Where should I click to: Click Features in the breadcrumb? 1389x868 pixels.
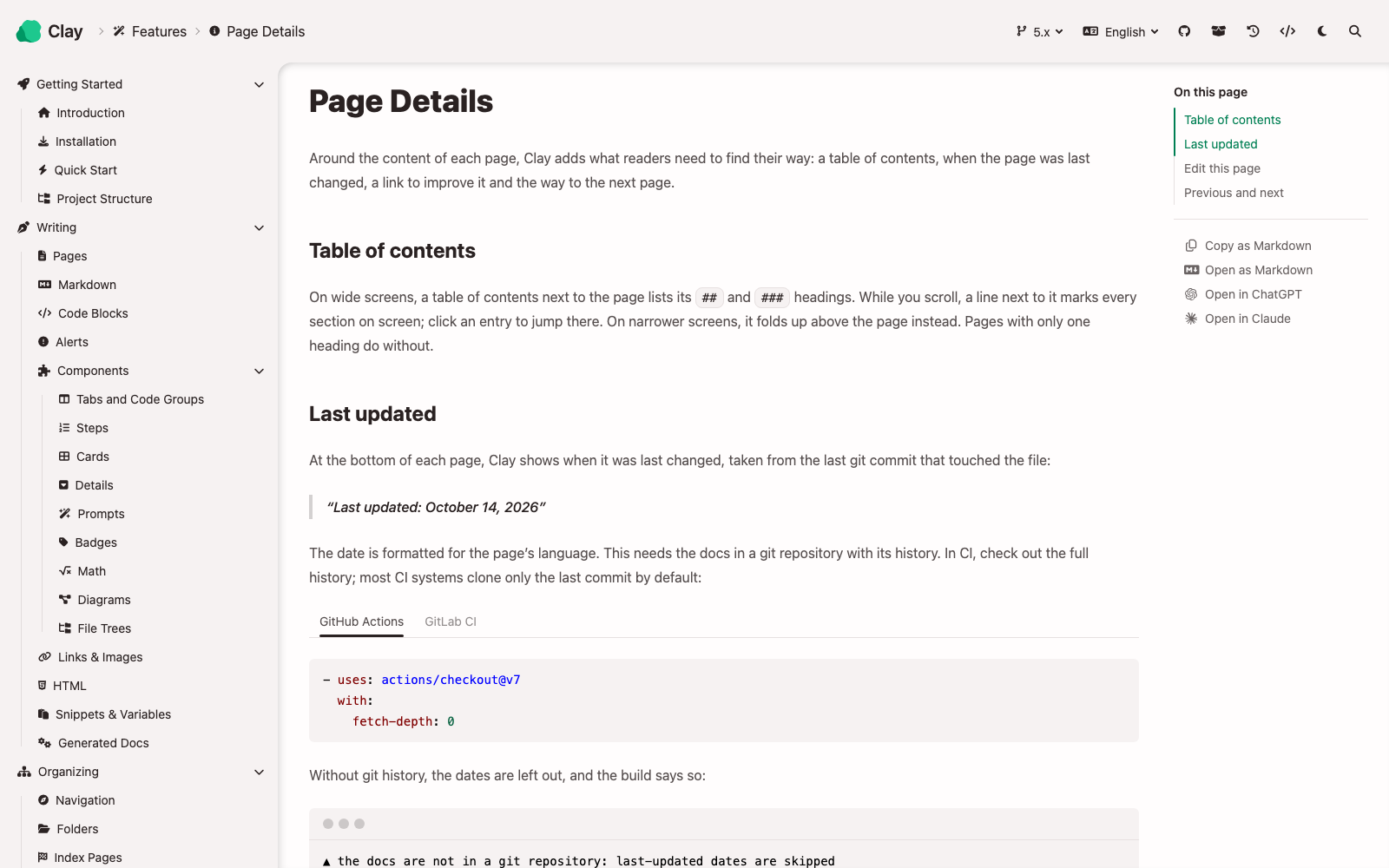click(x=149, y=31)
